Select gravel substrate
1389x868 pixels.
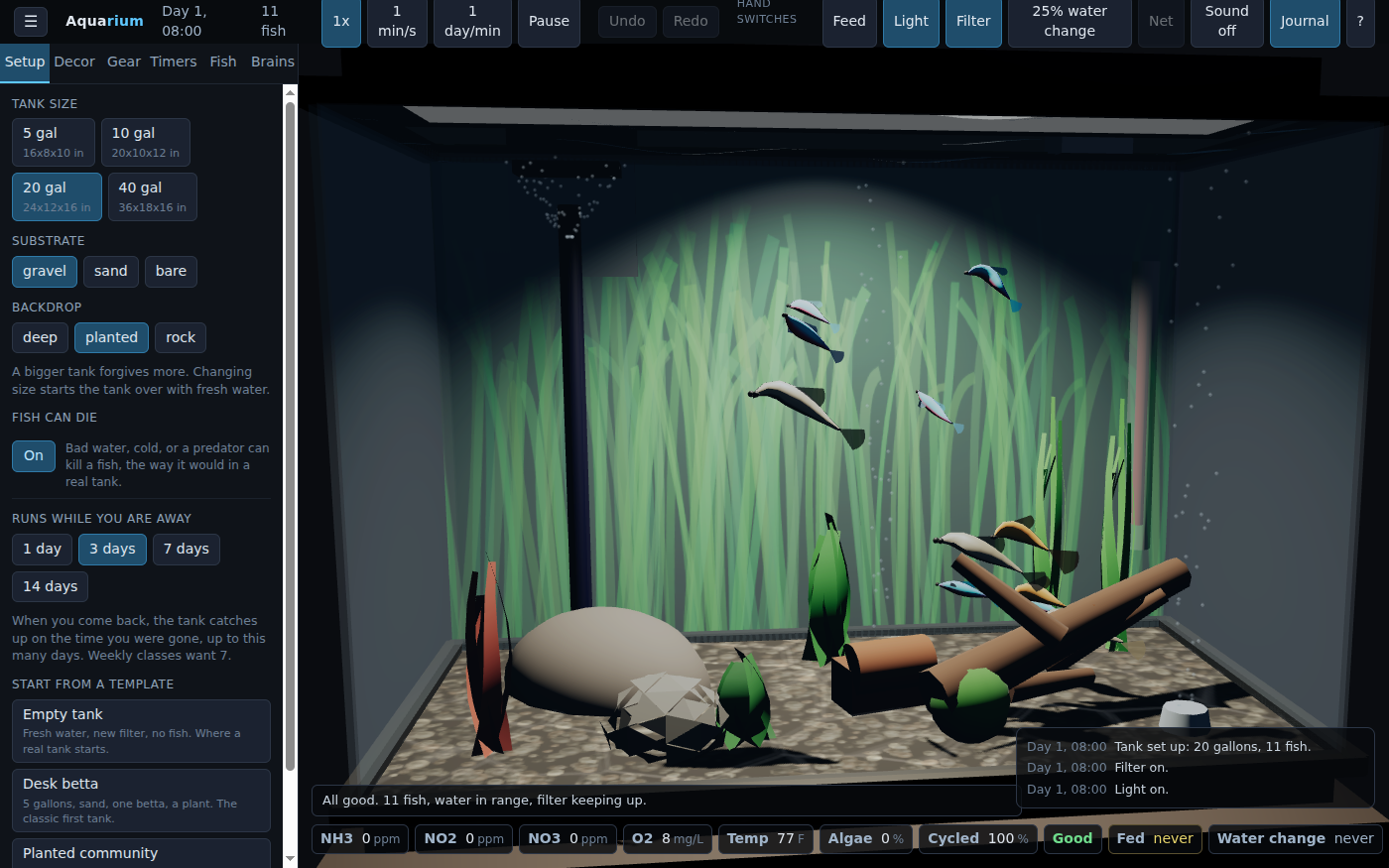pos(45,271)
